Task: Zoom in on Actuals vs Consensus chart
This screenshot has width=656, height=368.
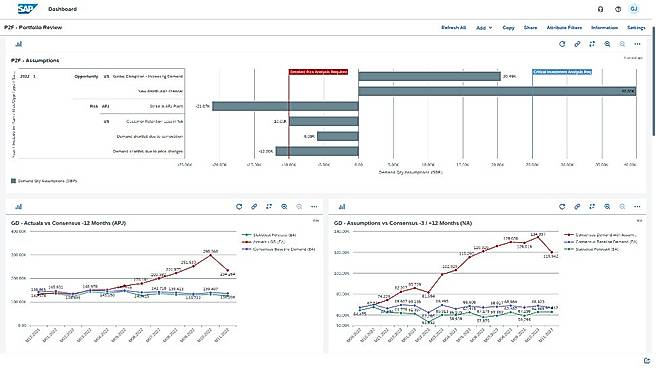Action: (284, 207)
